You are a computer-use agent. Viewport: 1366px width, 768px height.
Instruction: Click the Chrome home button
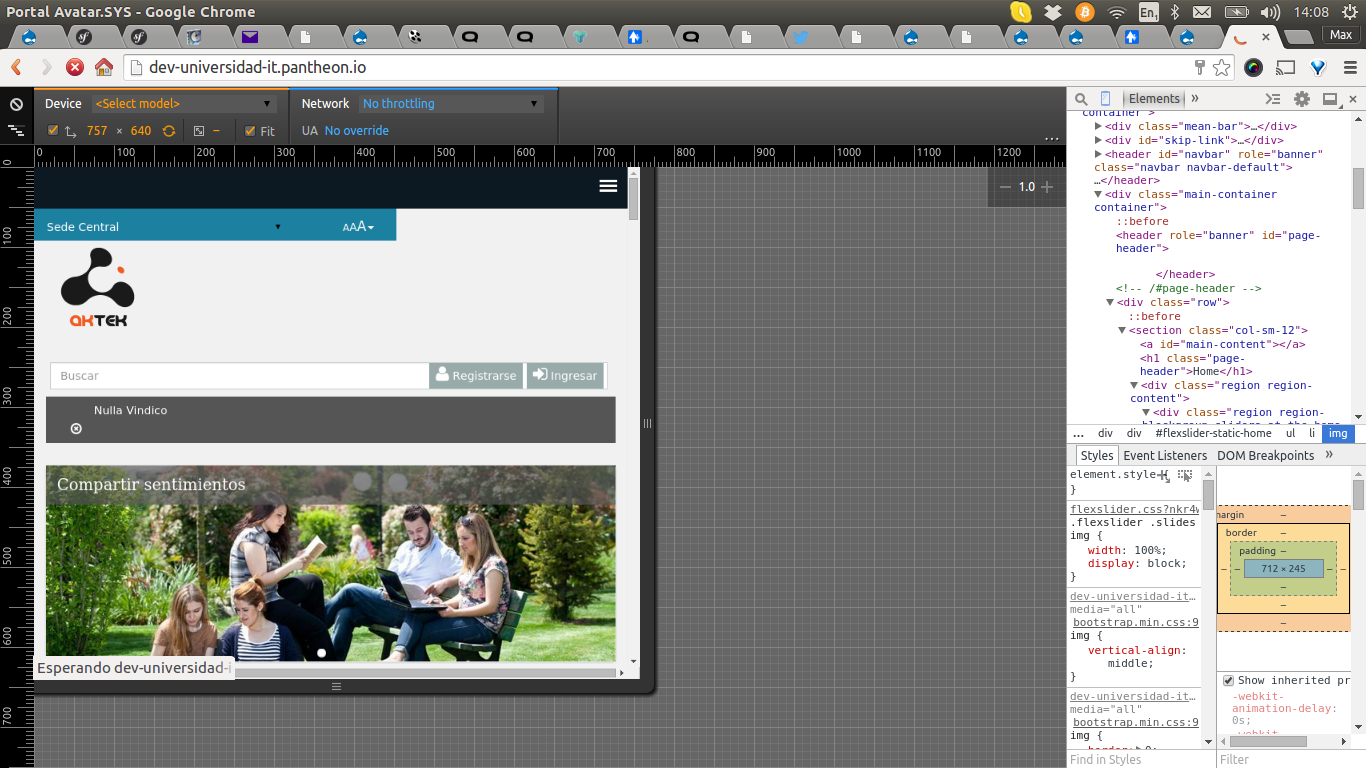pos(103,67)
